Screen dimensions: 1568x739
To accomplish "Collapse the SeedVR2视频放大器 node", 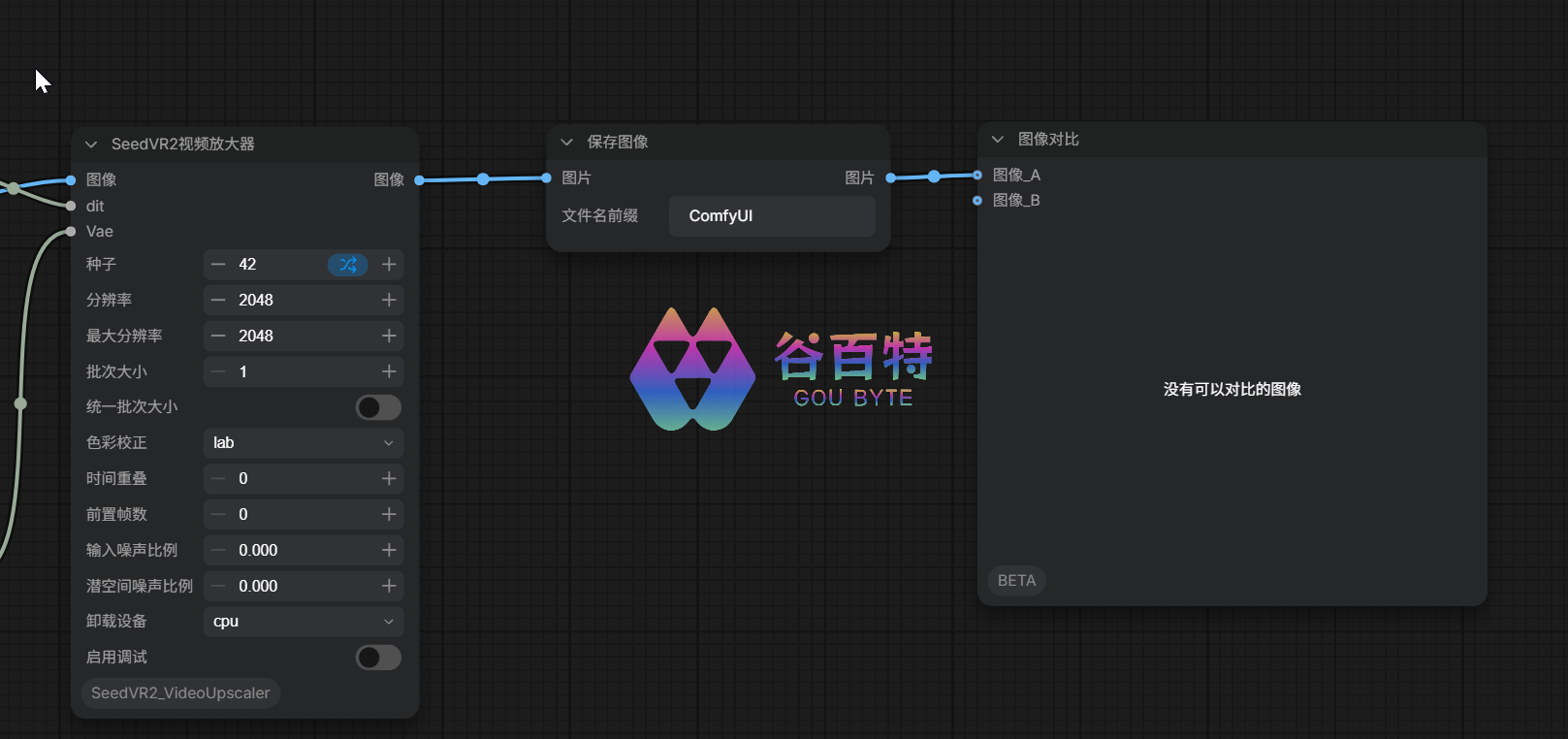I will coord(91,145).
